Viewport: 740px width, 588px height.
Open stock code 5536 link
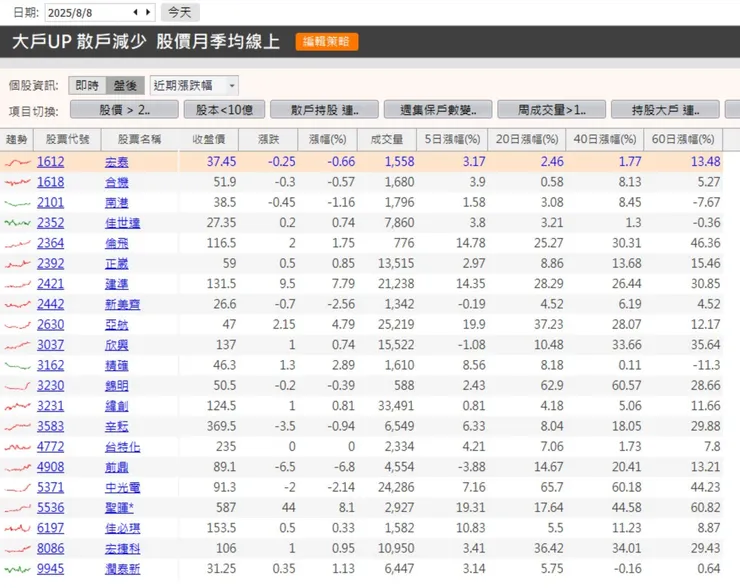point(50,508)
